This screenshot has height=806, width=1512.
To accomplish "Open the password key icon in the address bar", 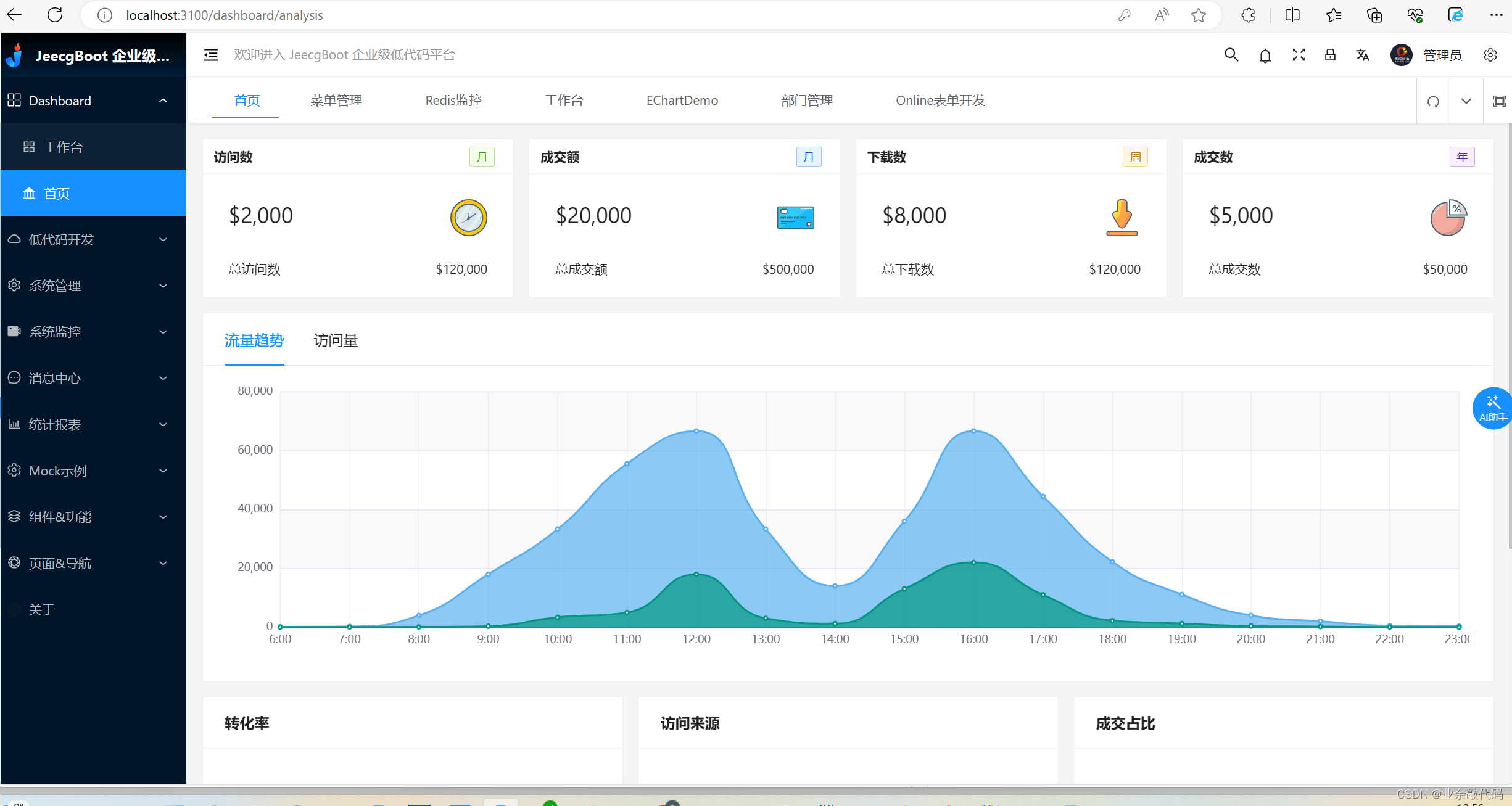I will (1124, 15).
